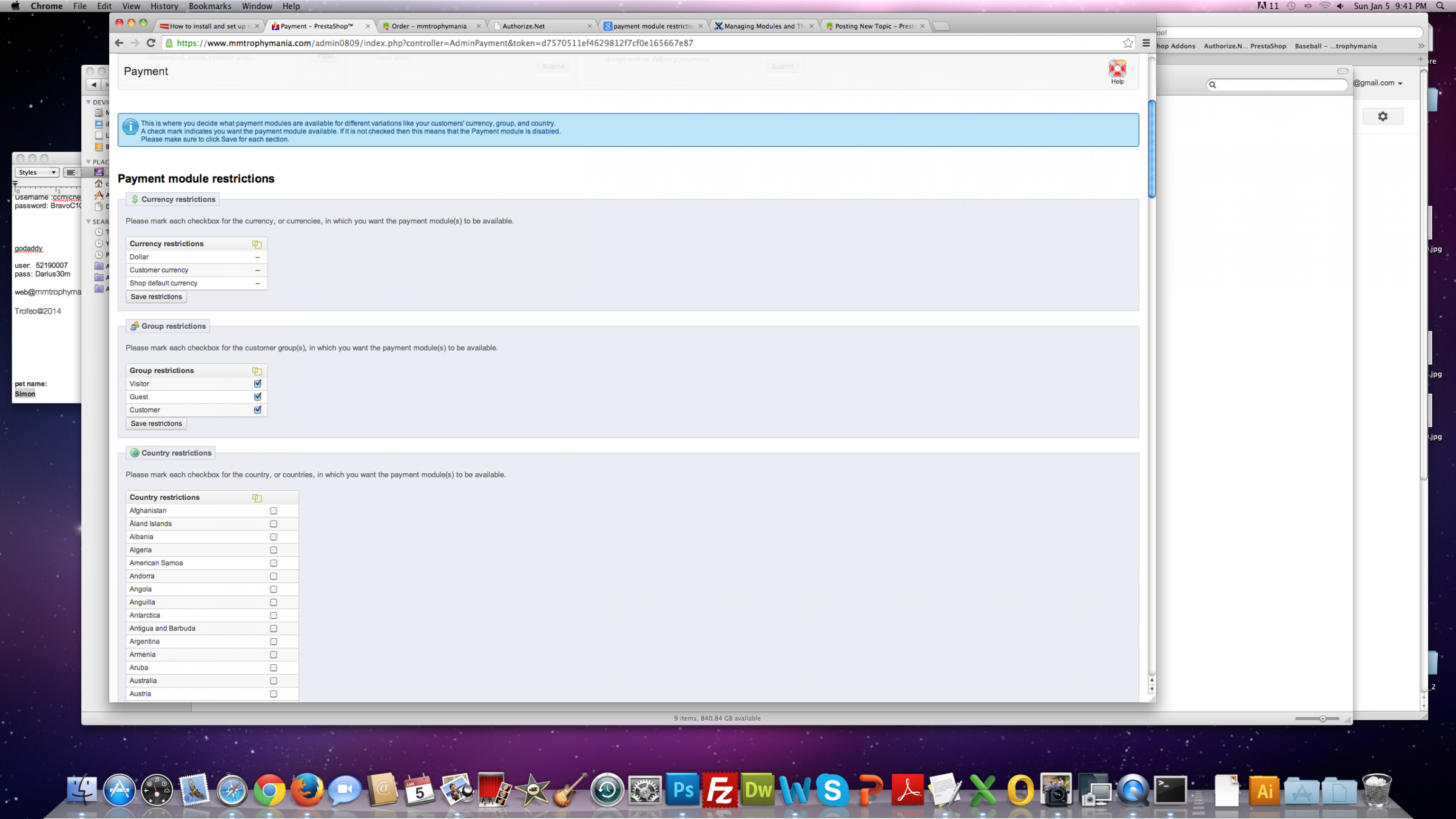The image size is (1456, 819).
Task: Click settings gear icon at right
Action: (x=1383, y=116)
